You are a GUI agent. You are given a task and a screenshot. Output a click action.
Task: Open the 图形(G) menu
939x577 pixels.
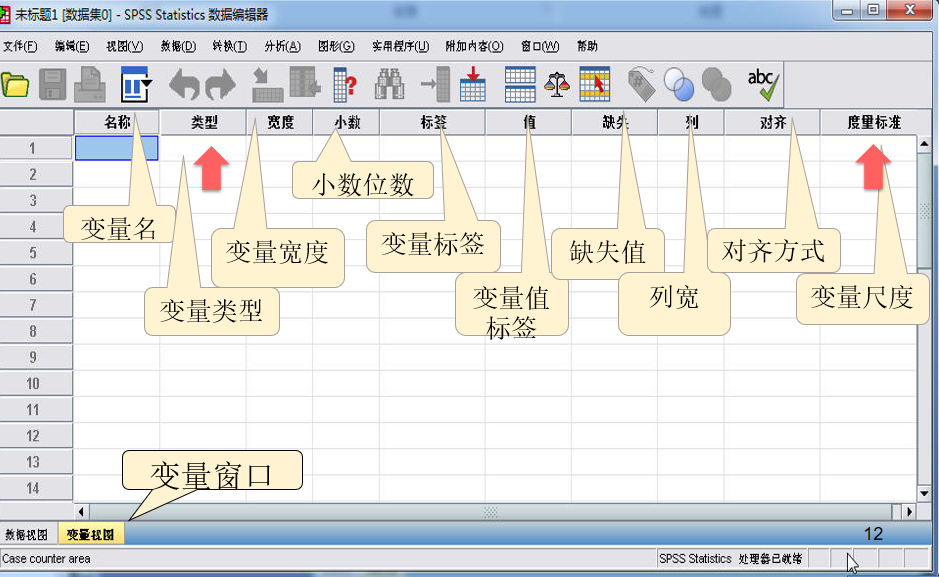336,46
